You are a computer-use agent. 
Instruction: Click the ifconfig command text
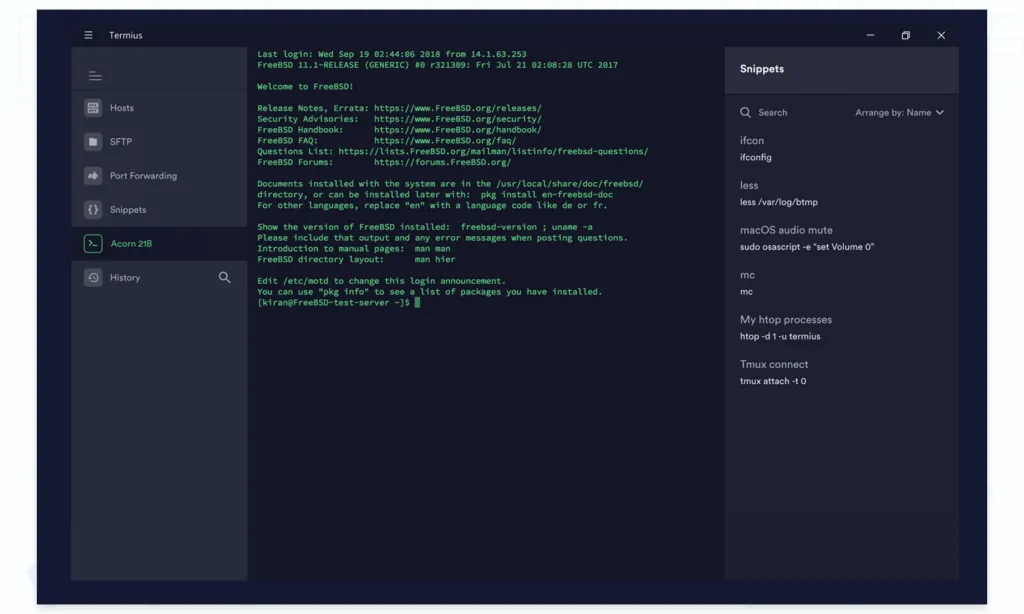pyautogui.click(x=756, y=157)
